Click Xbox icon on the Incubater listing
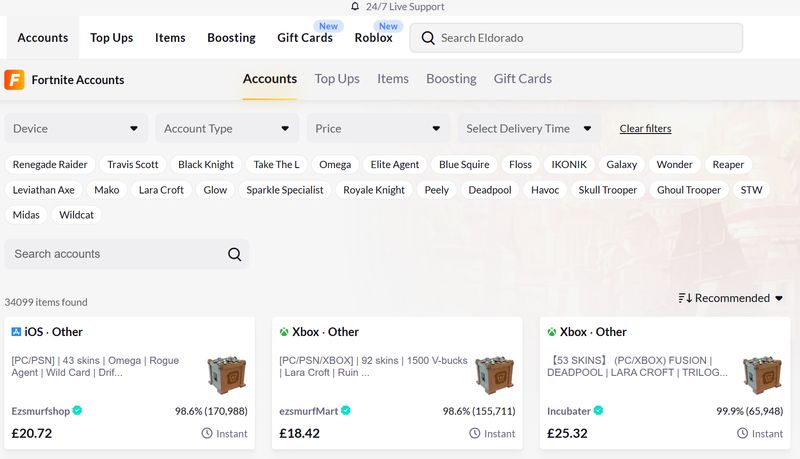Image resolution: width=800 pixels, height=459 pixels. tap(552, 332)
